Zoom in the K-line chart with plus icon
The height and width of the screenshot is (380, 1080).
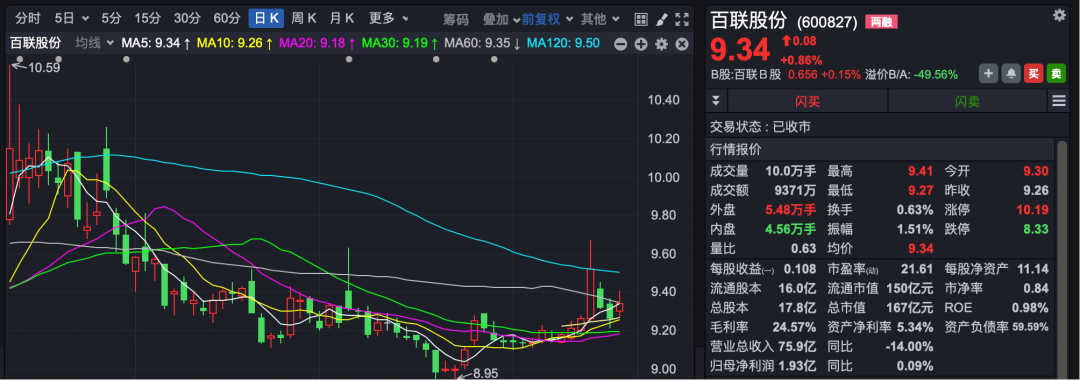[x=641, y=44]
